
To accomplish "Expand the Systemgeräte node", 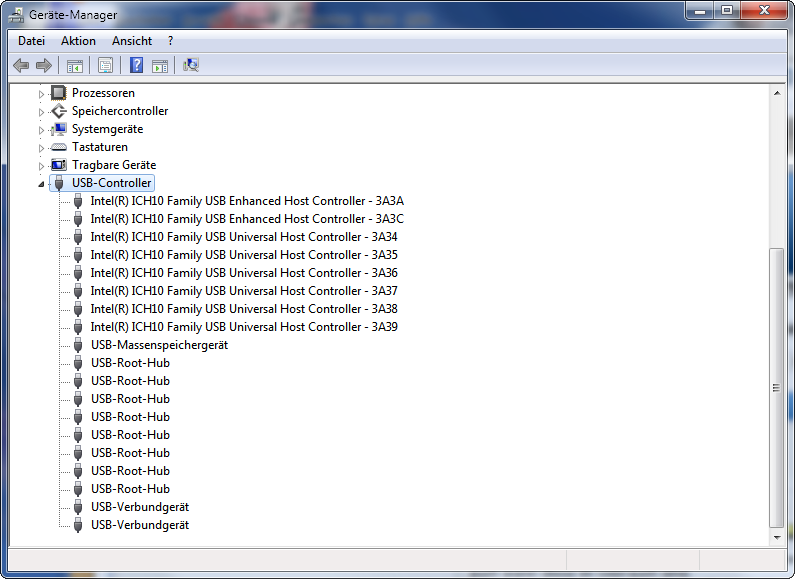I will coord(41,130).
